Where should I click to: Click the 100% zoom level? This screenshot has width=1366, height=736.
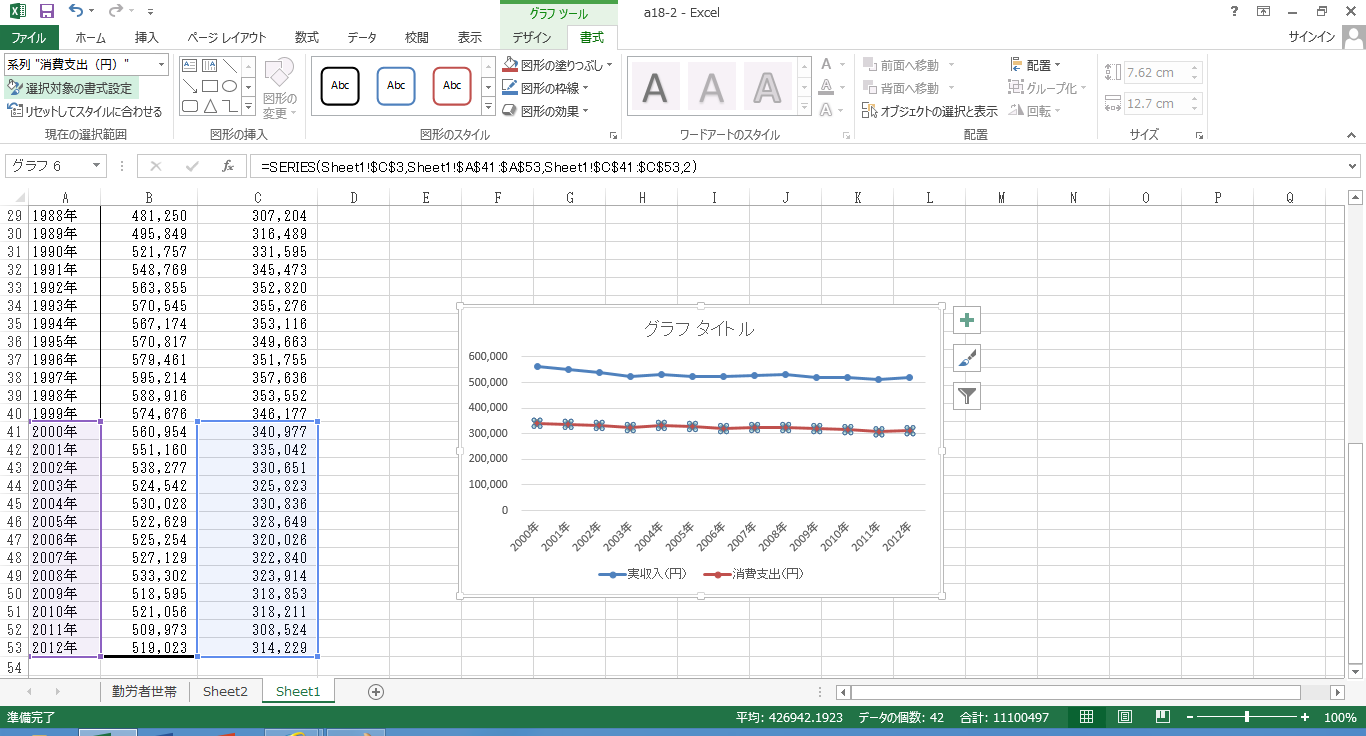point(1340,717)
